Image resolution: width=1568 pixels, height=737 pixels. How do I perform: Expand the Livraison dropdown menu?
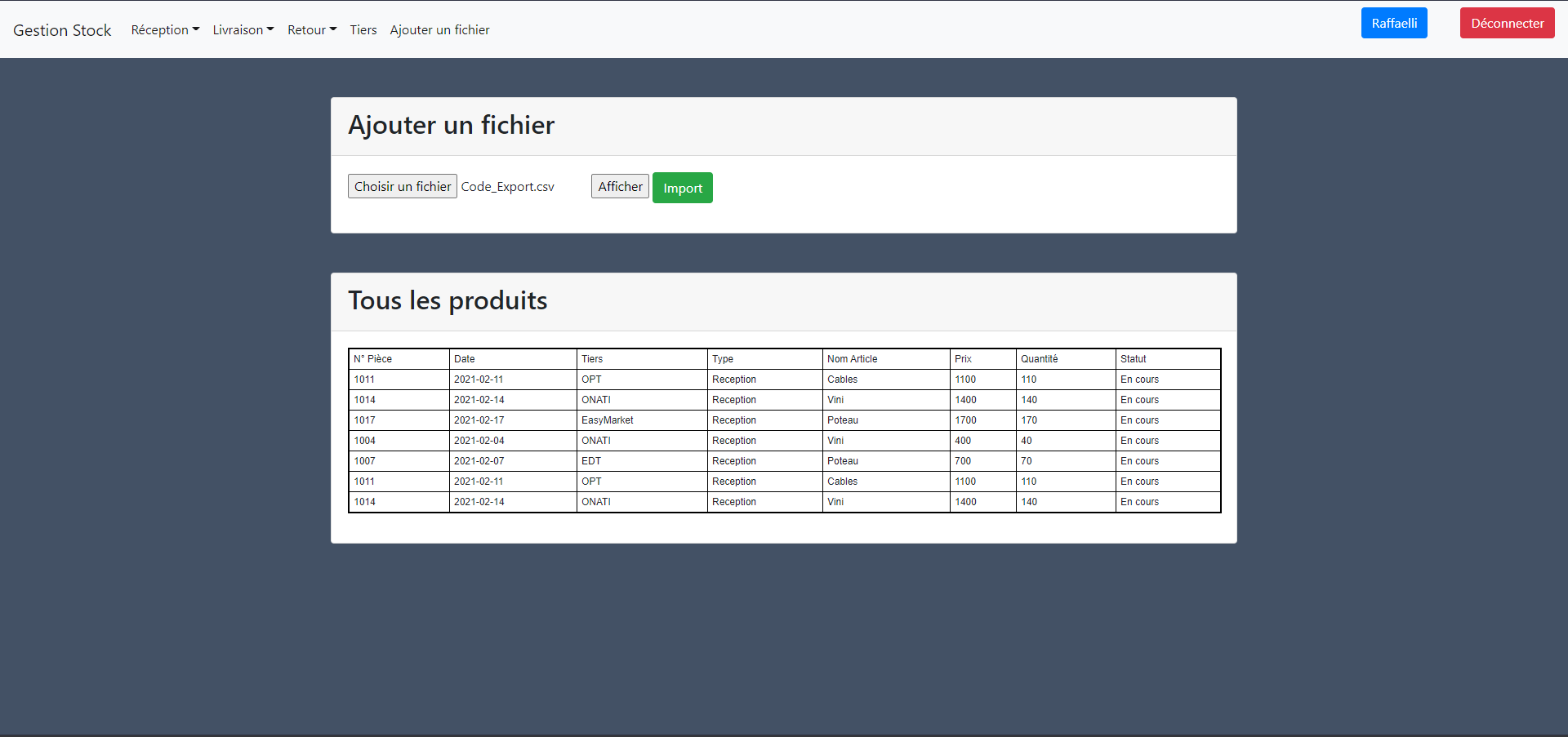[243, 30]
